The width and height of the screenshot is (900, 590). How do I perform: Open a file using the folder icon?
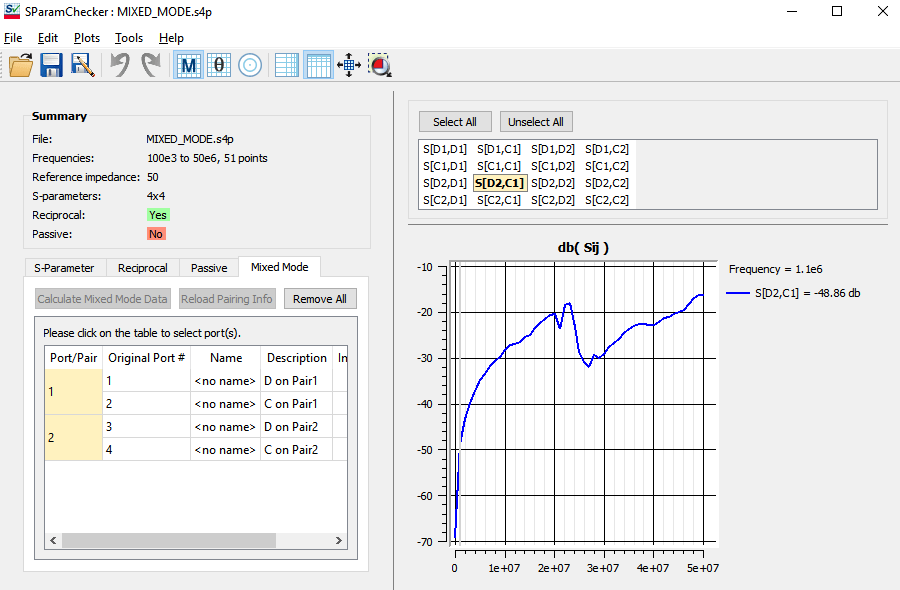pyautogui.click(x=20, y=64)
